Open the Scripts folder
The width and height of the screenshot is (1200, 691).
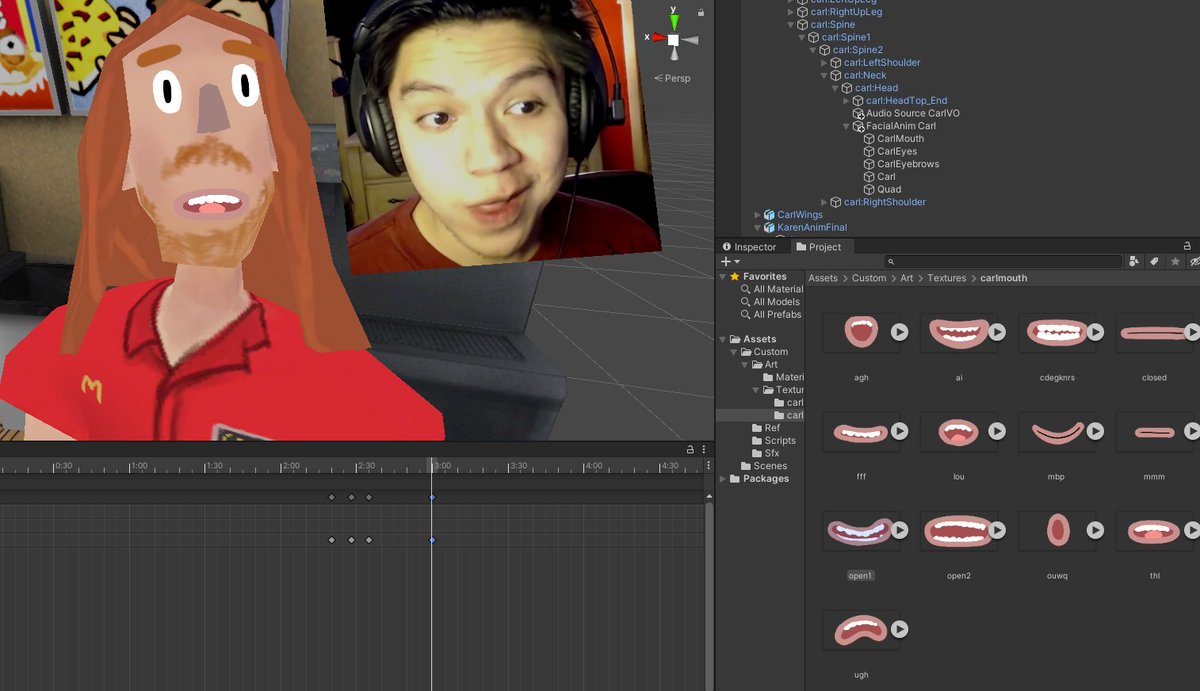click(773, 440)
